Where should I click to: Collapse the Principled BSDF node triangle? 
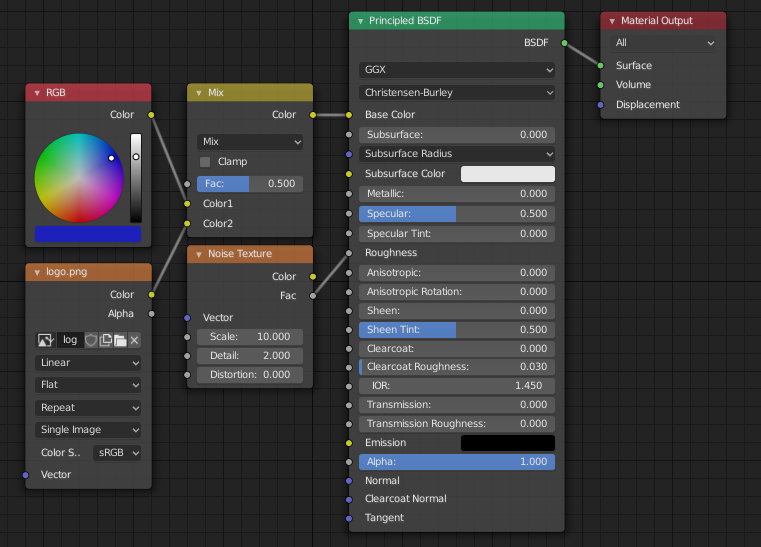(360, 21)
